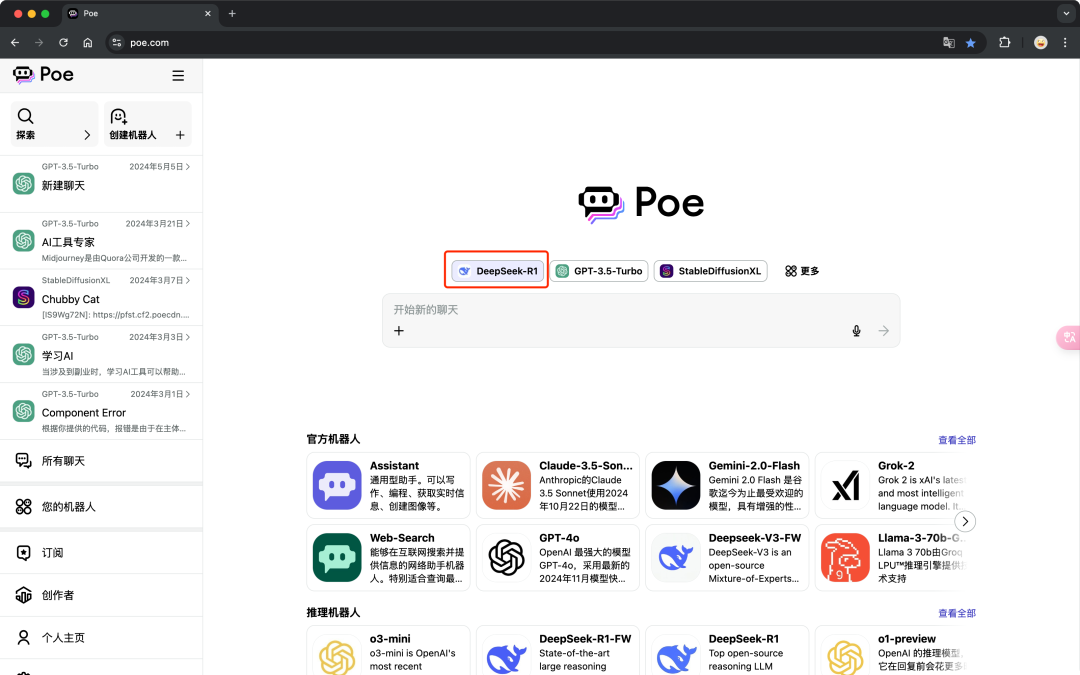The height and width of the screenshot is (675, 1080).
Task: Click the plus attachment icon in the message box
Action: pyautogui.click(x=399, y=330)
